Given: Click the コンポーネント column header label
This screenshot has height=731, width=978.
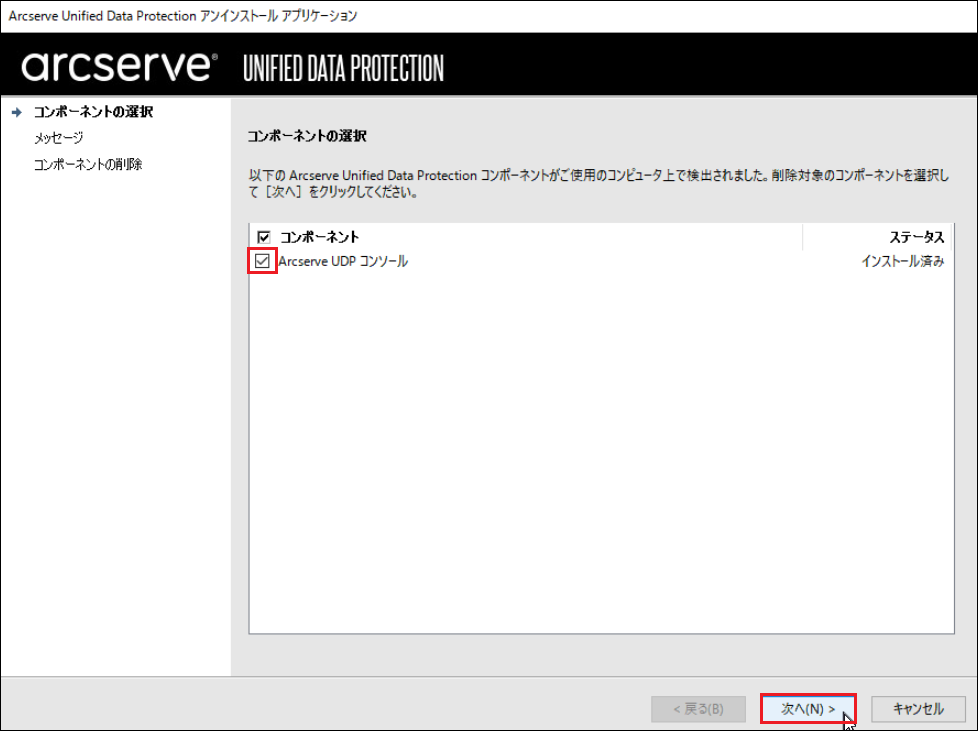Looking at the screenshot, I should click(319, 237).
